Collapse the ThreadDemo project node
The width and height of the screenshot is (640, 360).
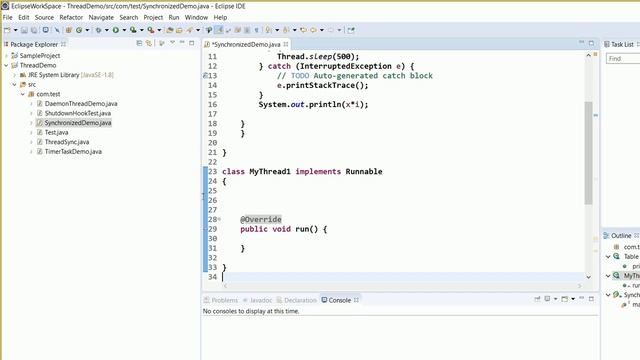coord(6,65)
